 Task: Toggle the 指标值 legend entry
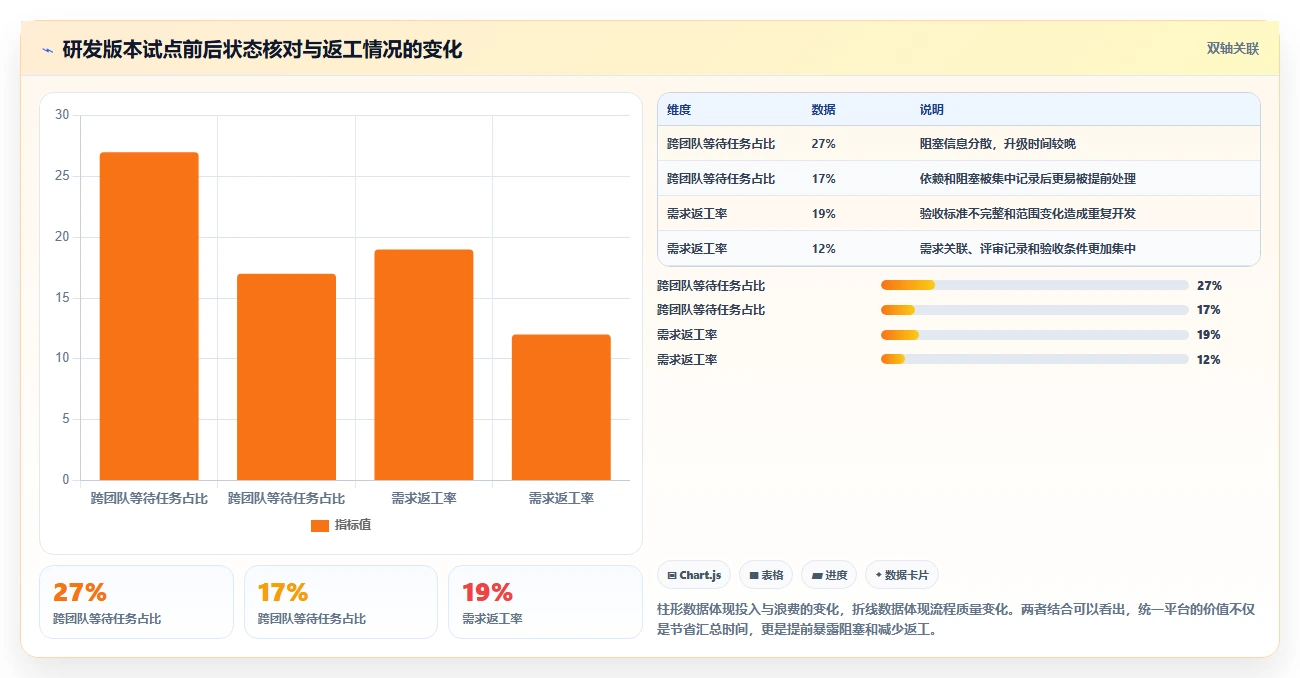341,525
